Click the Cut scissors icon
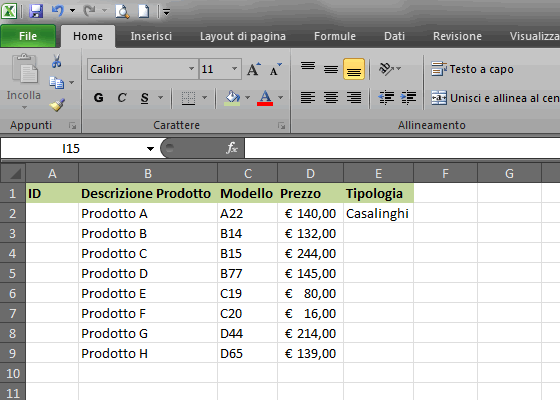560x400 pixels. (56, 61)
